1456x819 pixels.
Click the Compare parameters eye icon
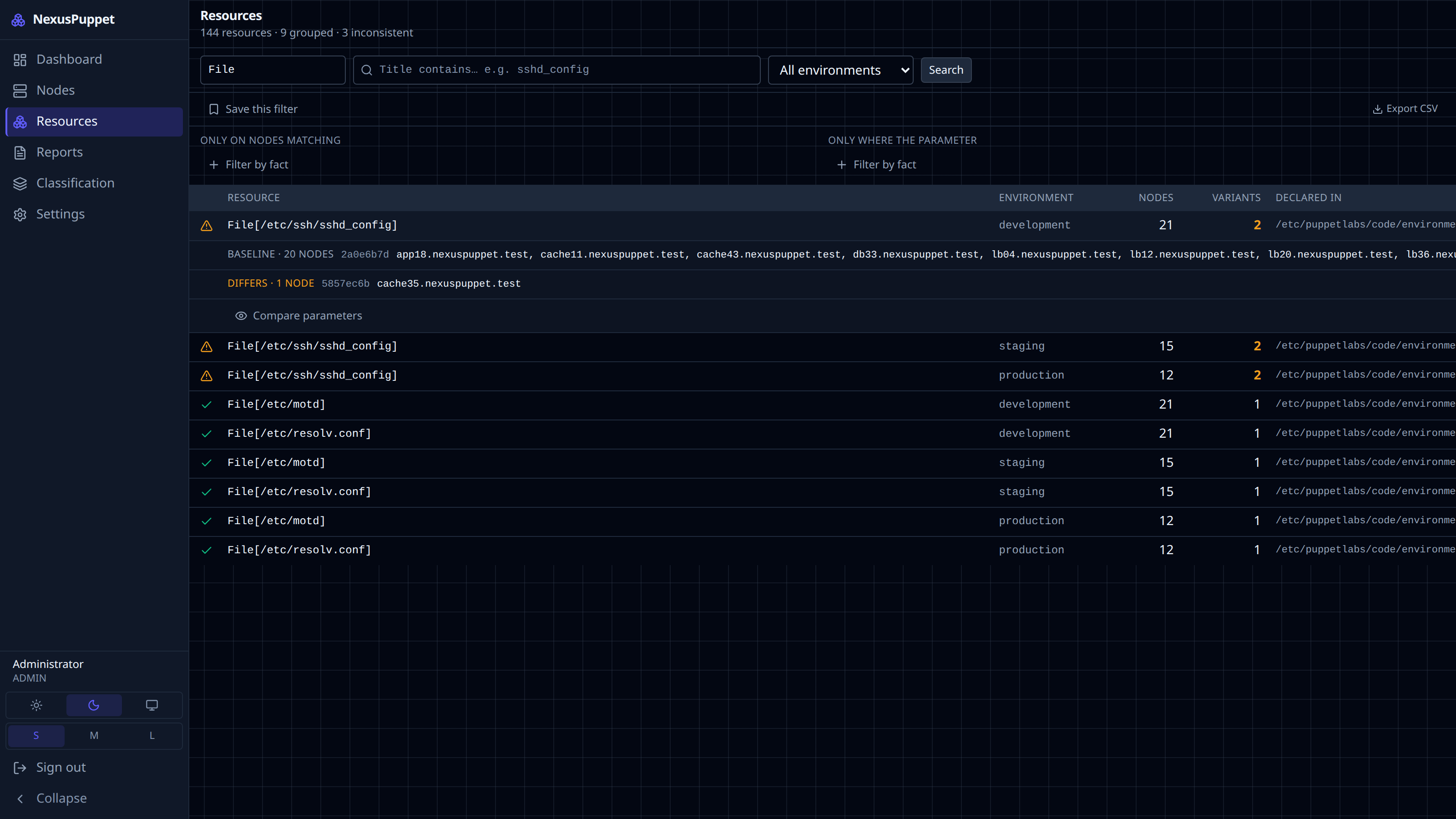click(241, 316)
